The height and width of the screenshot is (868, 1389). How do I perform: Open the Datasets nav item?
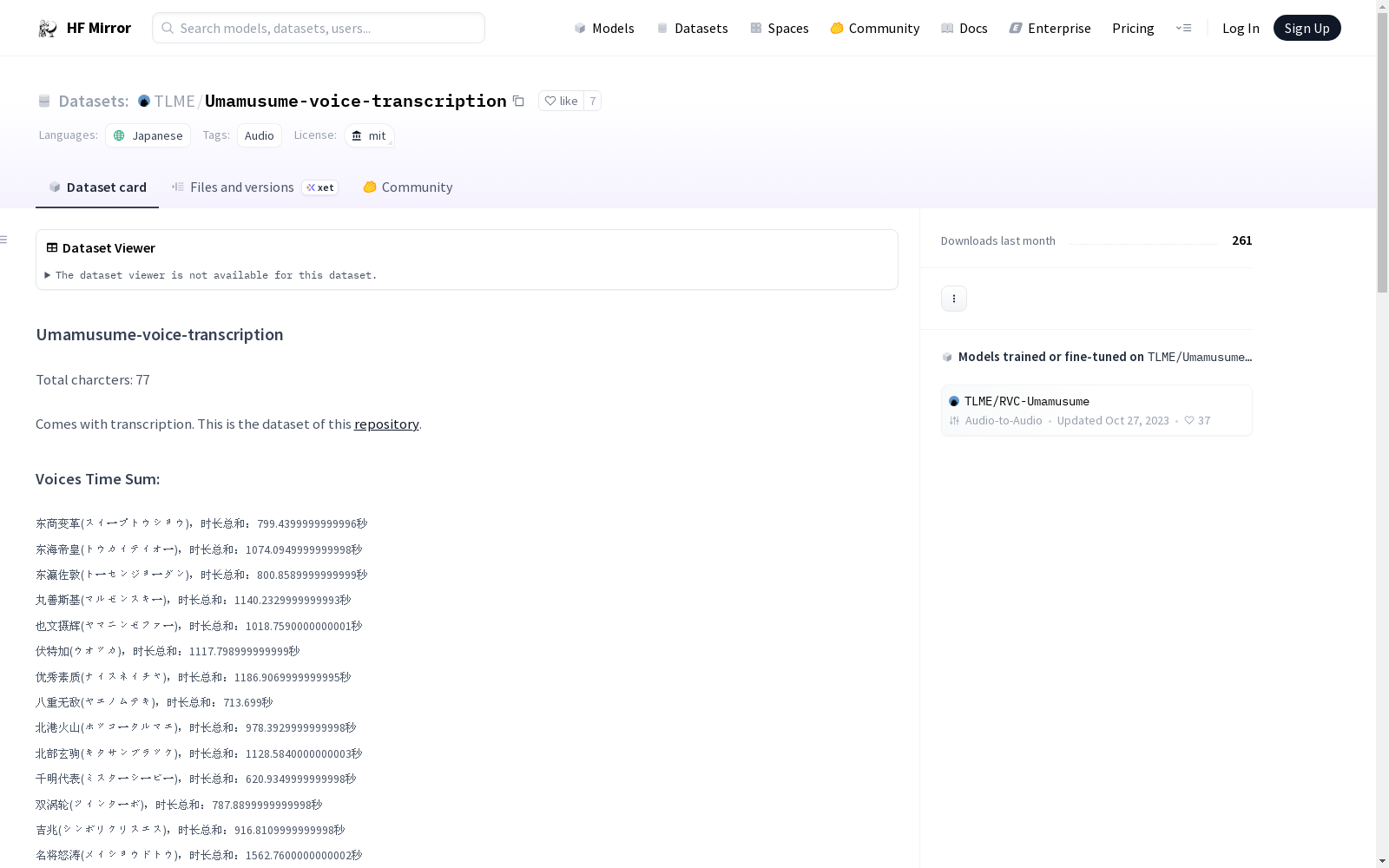tap(692, 28)
